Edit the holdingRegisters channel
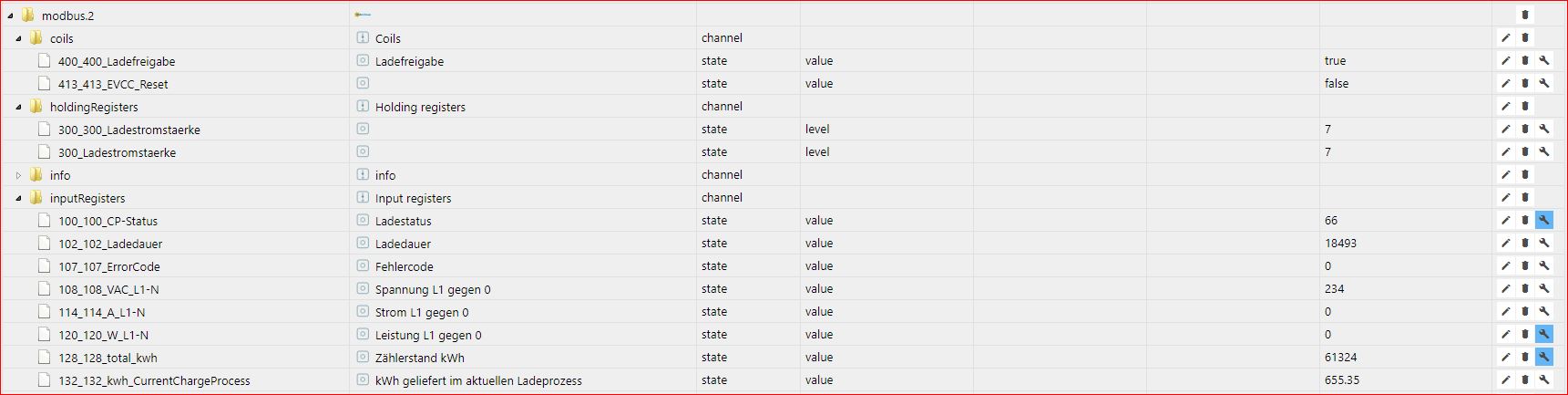 pos(1506,107)
